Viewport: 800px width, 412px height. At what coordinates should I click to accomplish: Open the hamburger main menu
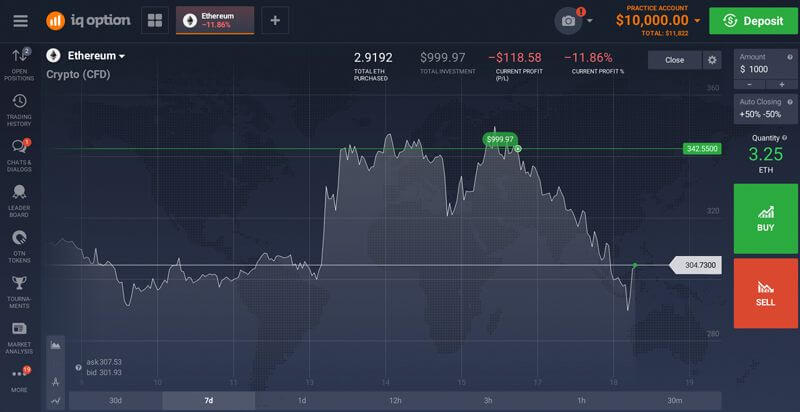21,21
